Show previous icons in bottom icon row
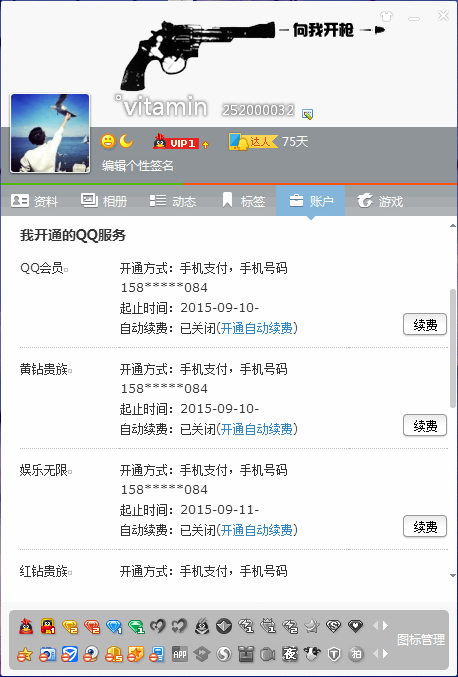458x677 pixels. coord(375,654)
